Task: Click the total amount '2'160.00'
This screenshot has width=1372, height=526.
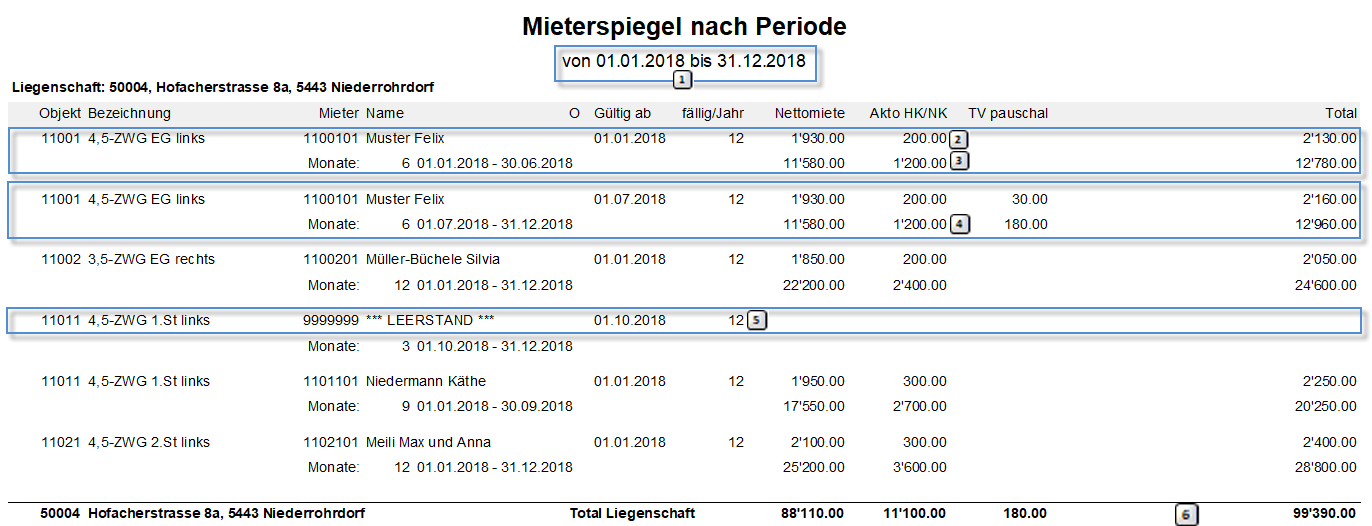Action: [1329, 199]
